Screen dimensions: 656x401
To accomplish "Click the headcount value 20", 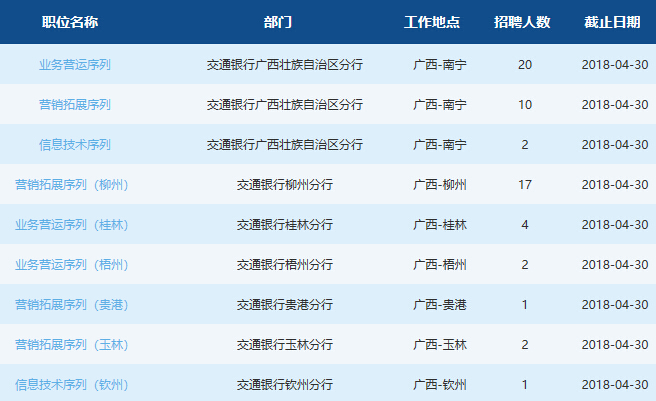I will [x=525, y=65].
